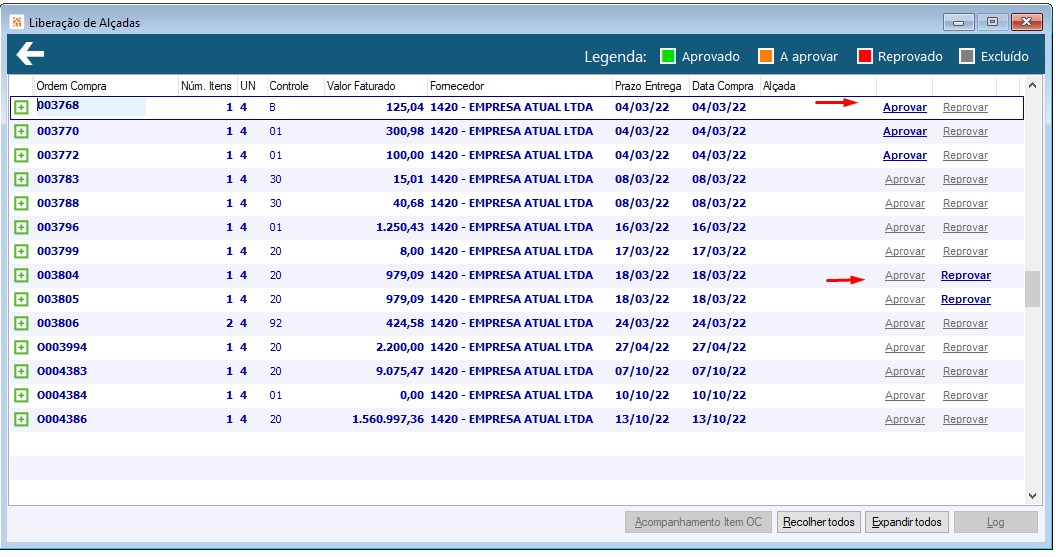Viewport: 1056px width, 557px height.
Task: Select value 424,58 cell
Action: click(405, 323)
